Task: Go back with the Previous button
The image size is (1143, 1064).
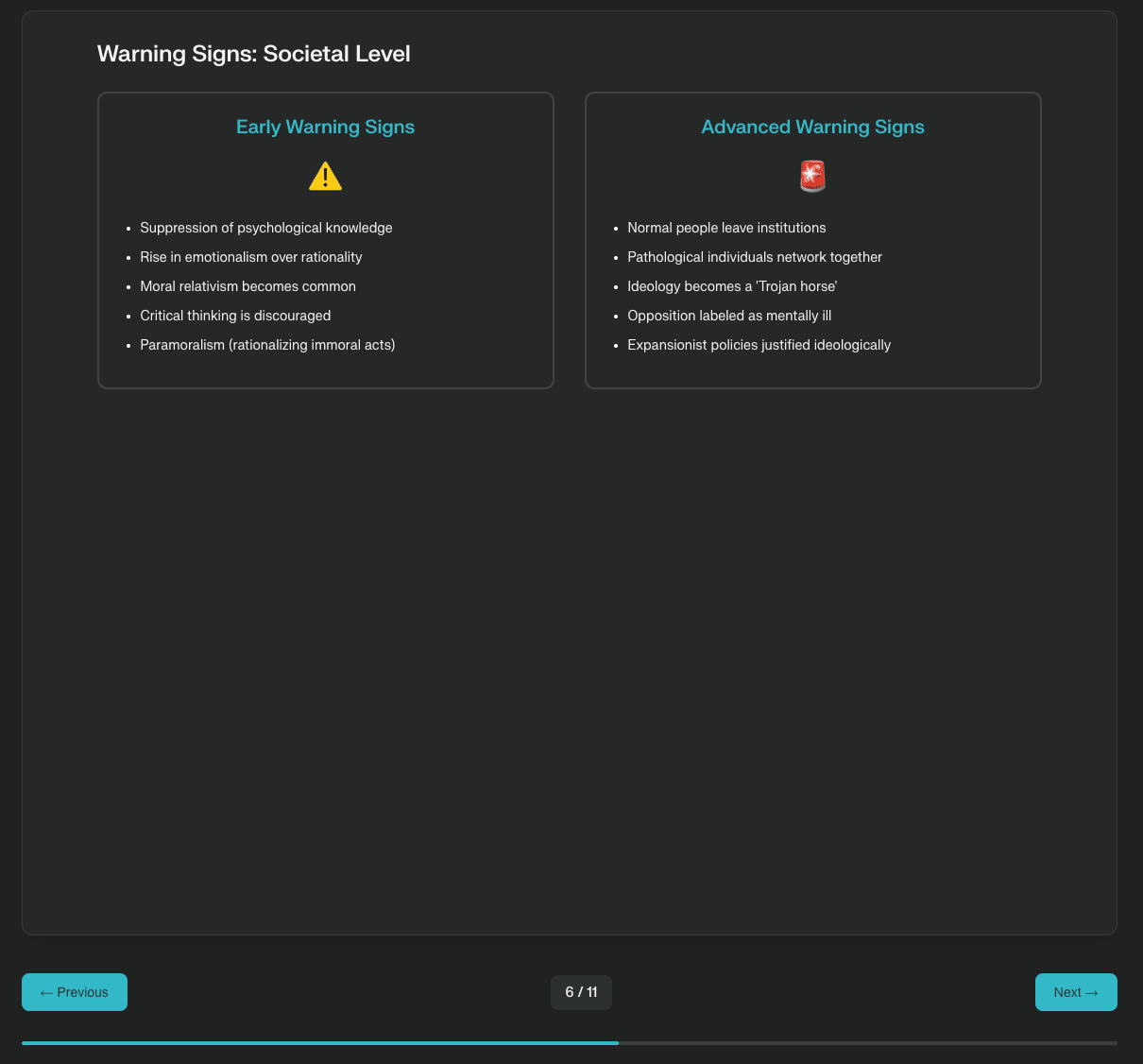Action: click(75, 992)
